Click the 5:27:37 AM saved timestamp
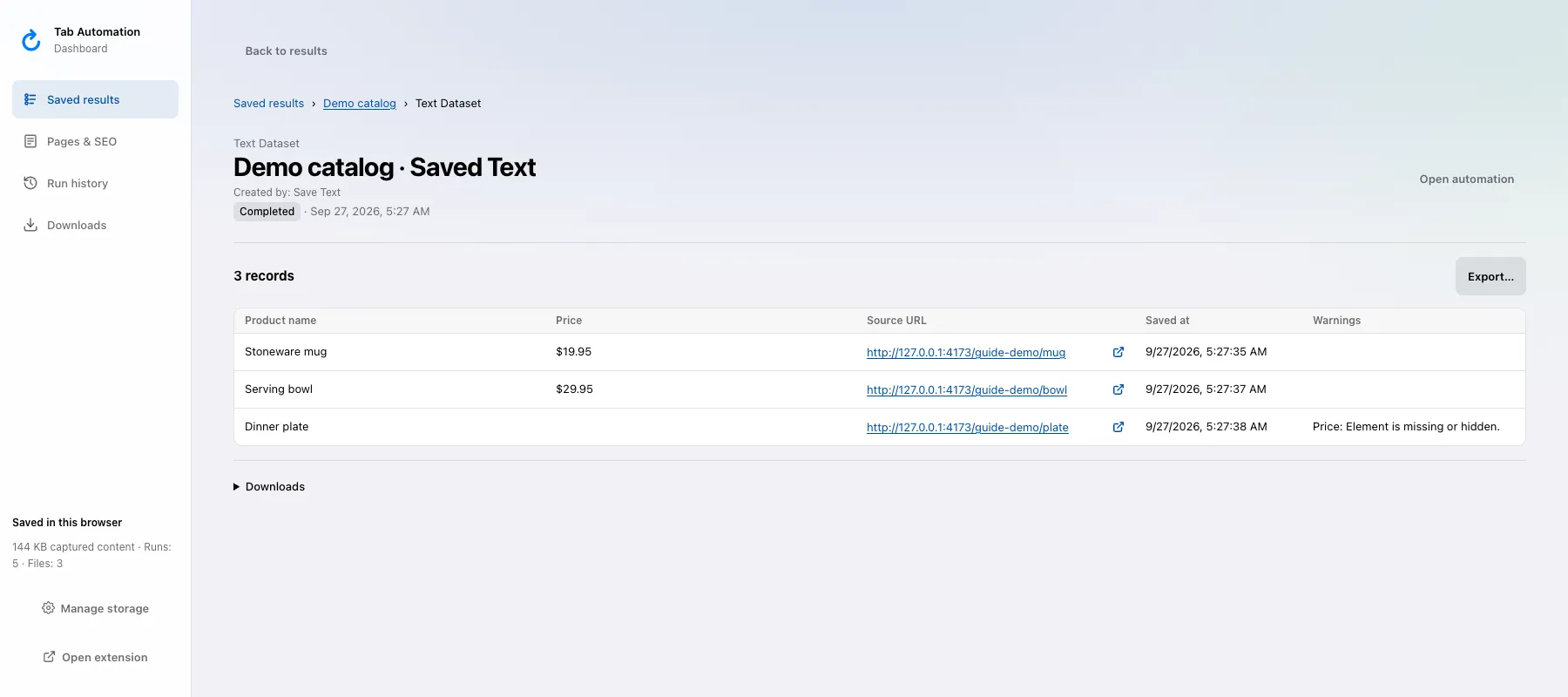1568x697 pixels. 1206,389
